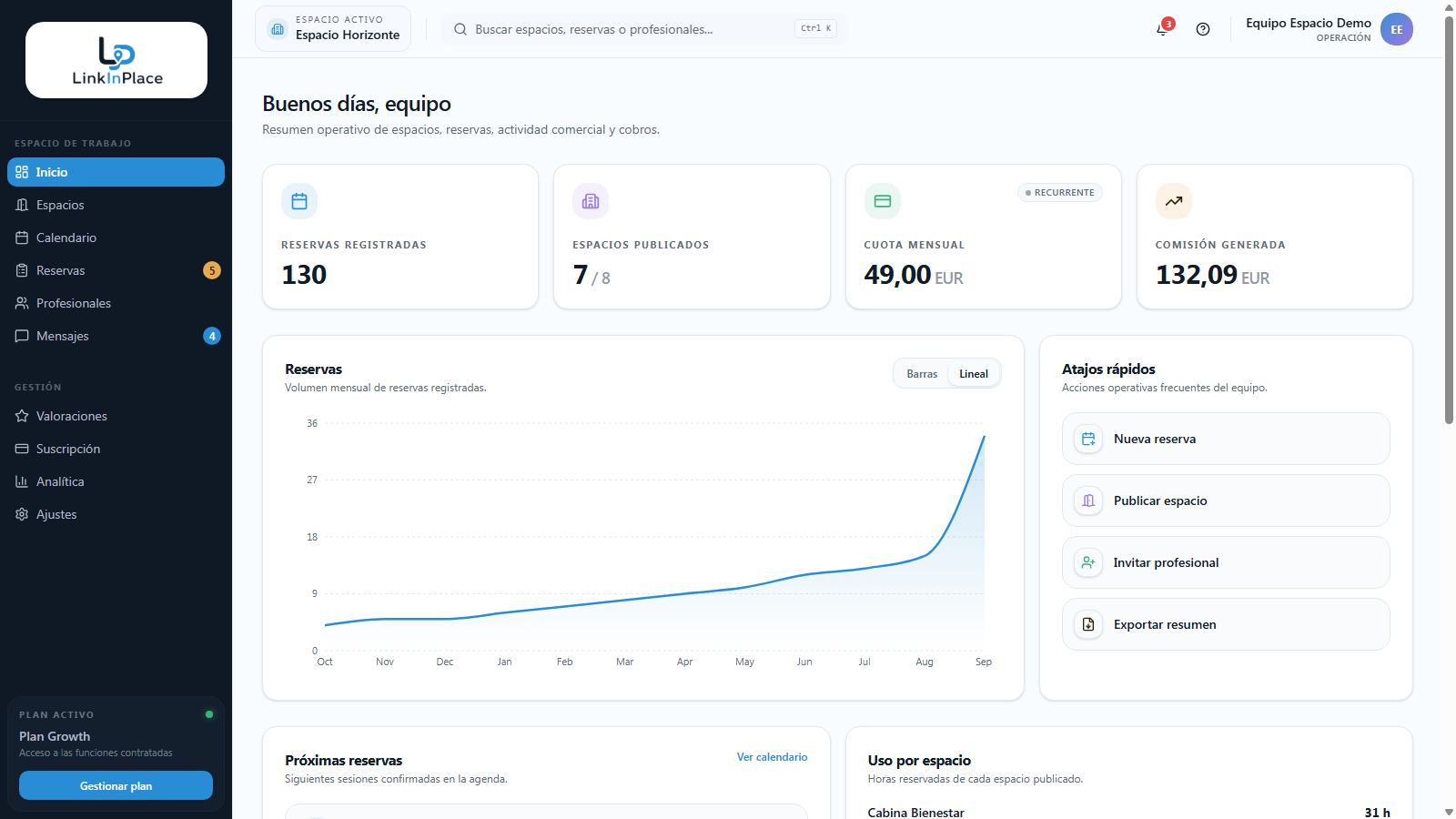This screenshot has height=819, width=1456.
Task: Click the page vertical scrollbar thumb
Action: tap(1449, 218)
